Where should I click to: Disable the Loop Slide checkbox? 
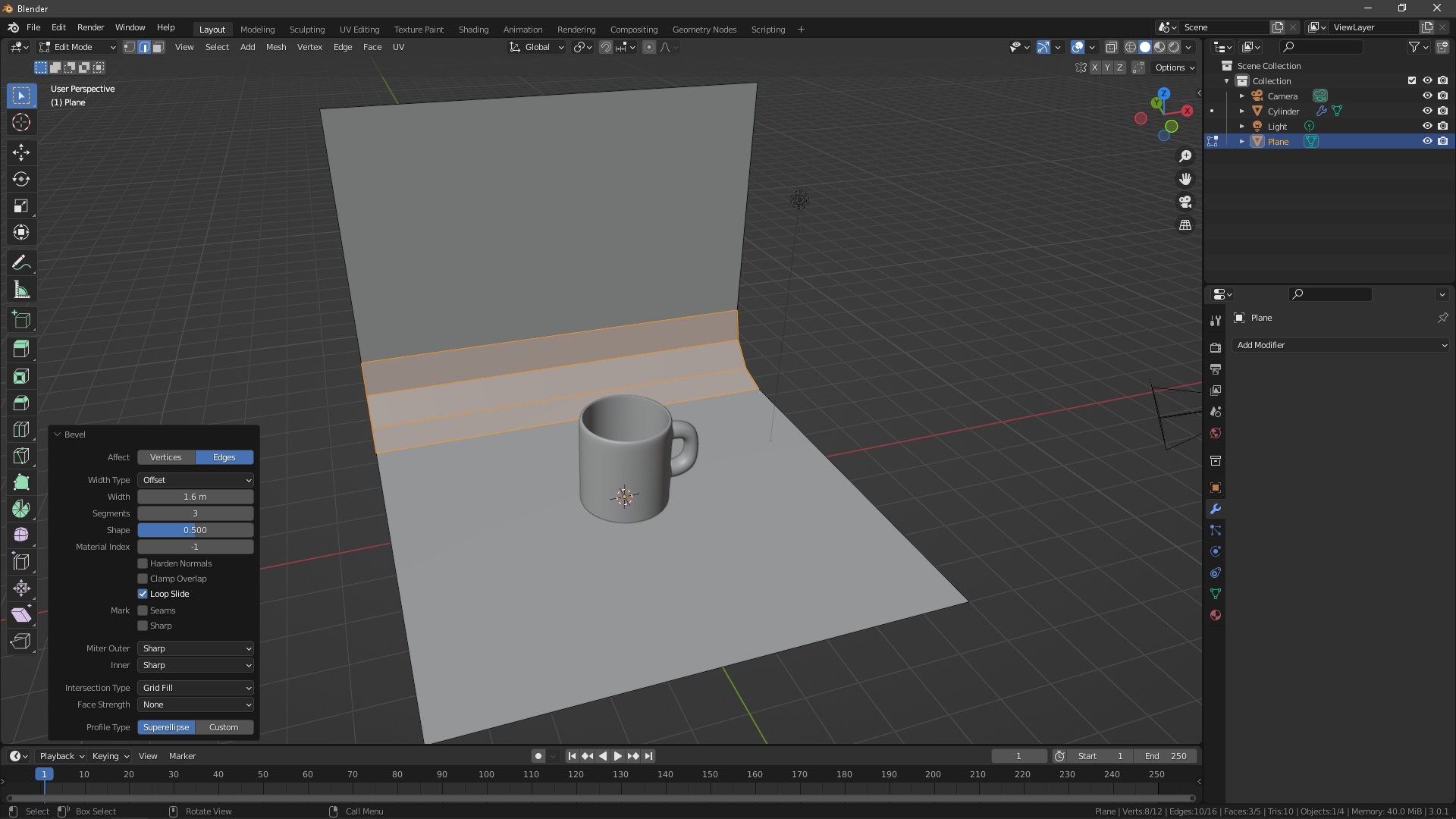(x=143, y=594)
